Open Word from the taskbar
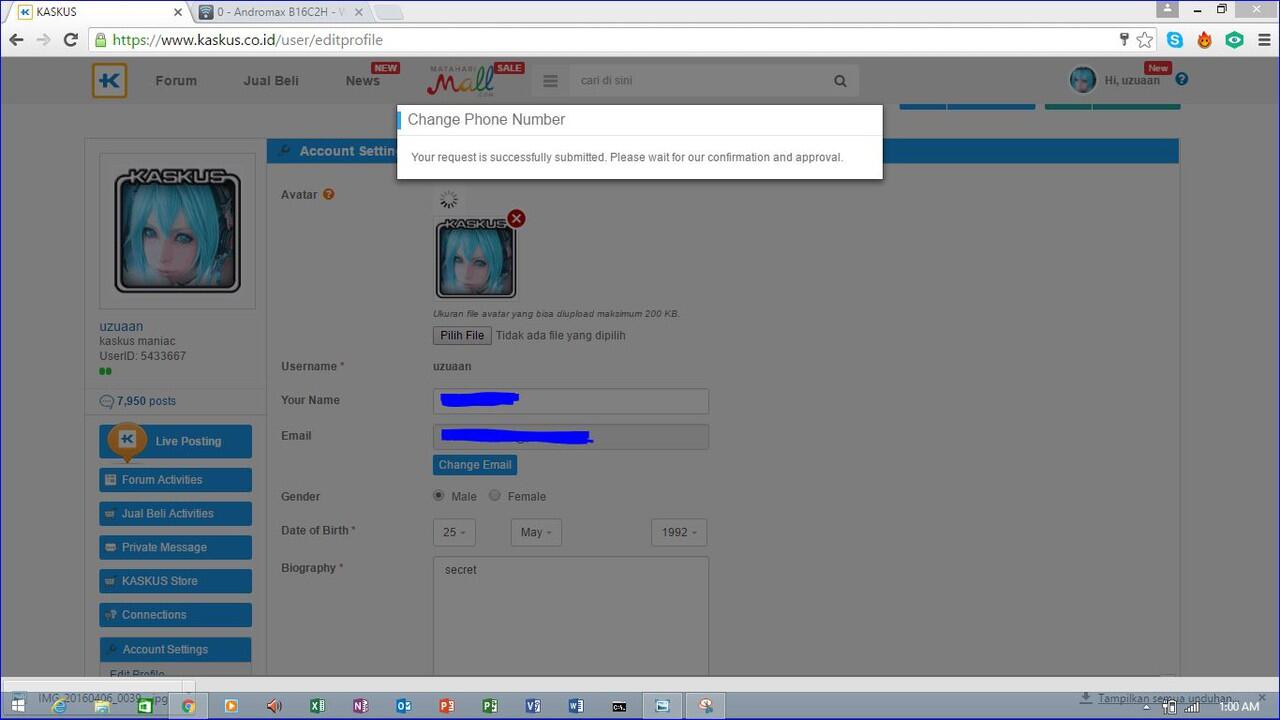The width and height of the screenshot is (1280, 720). (x=575, y=705)
